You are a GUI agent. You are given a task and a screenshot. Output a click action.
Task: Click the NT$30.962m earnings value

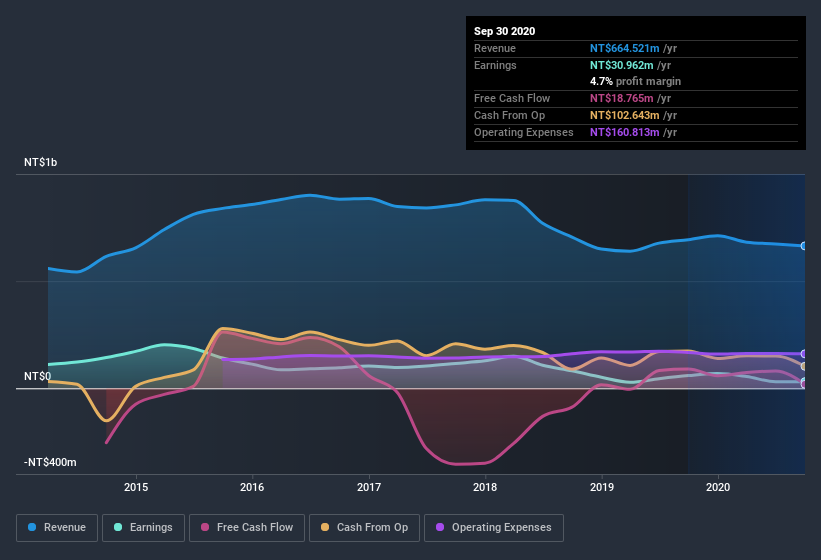[x=622, y=65]
